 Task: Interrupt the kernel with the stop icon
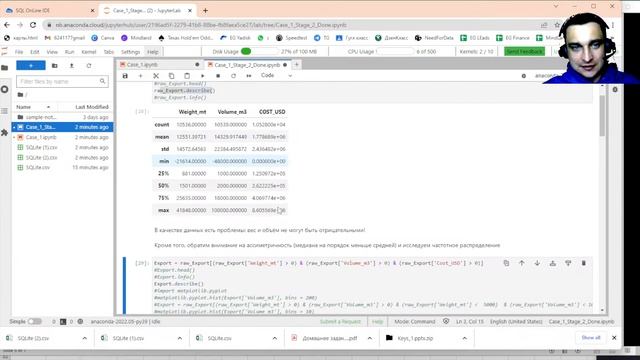(218, 76)
